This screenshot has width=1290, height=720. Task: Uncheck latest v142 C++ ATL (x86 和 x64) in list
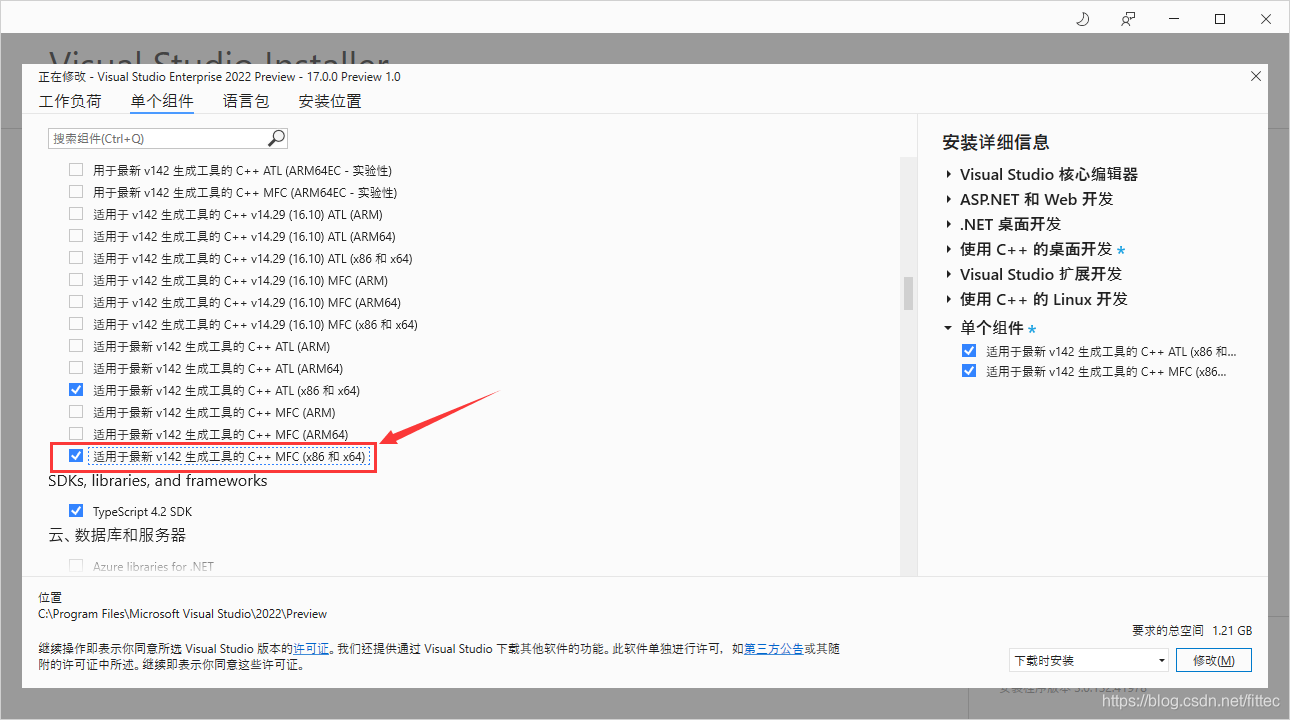(76, 390)
